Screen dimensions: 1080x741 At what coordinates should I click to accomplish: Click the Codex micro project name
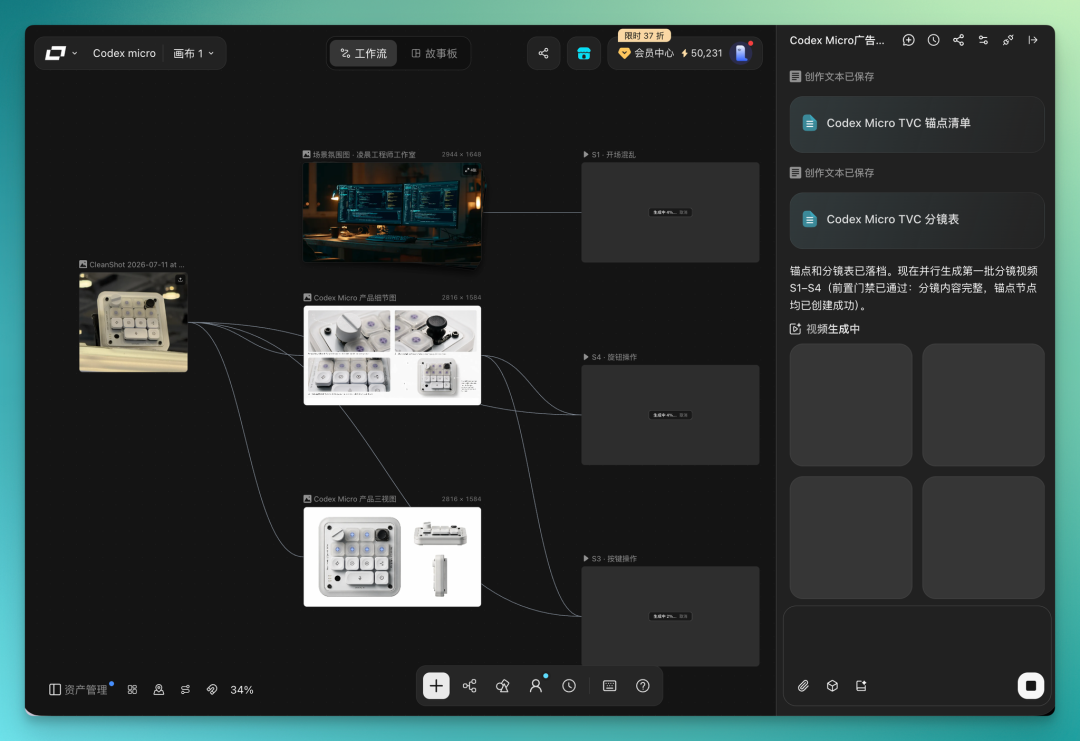[x=124, y=53]
